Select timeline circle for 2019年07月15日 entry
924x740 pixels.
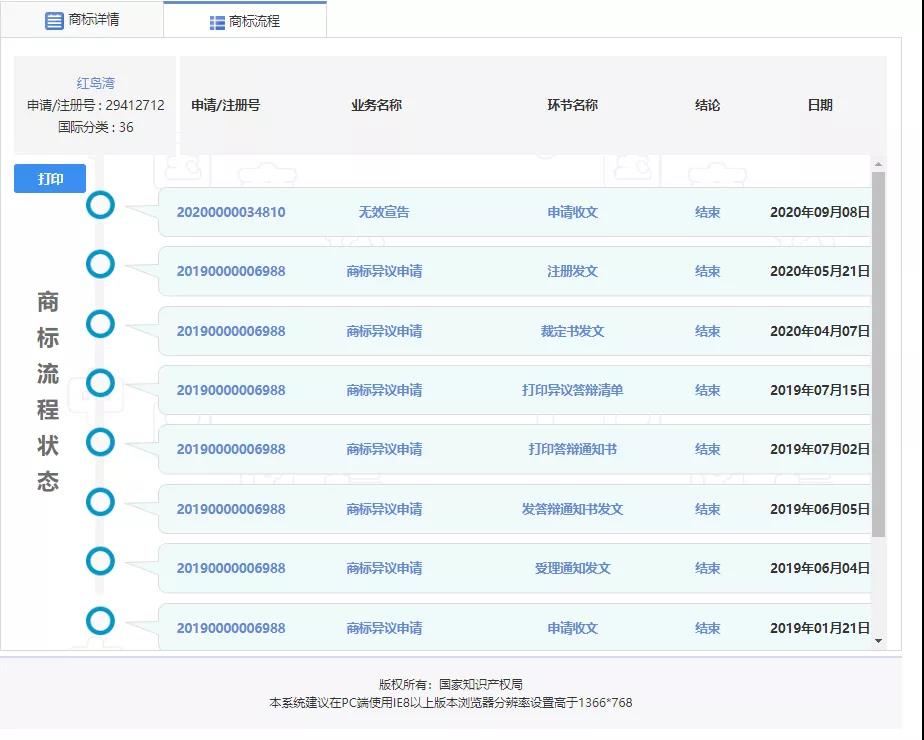coord(100,383)
